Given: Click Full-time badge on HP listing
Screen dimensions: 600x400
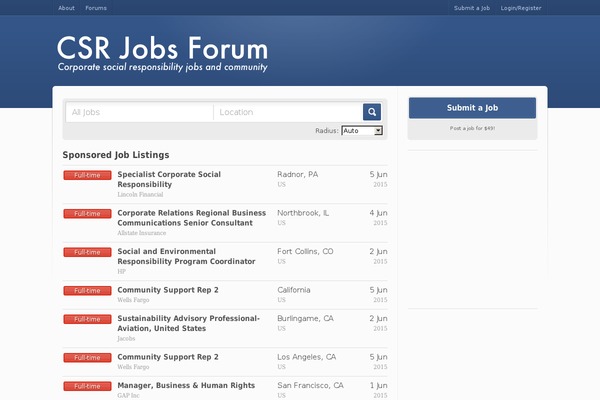Looking at the screenshot, I should point(87,252).
